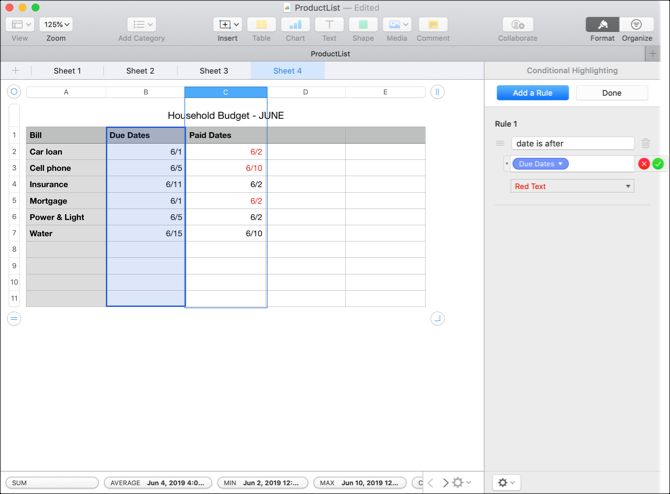The width and height of the screenshot is (670, 494).
Task: Confirm the rule with the green checkmark
Action: click(658, 164)
